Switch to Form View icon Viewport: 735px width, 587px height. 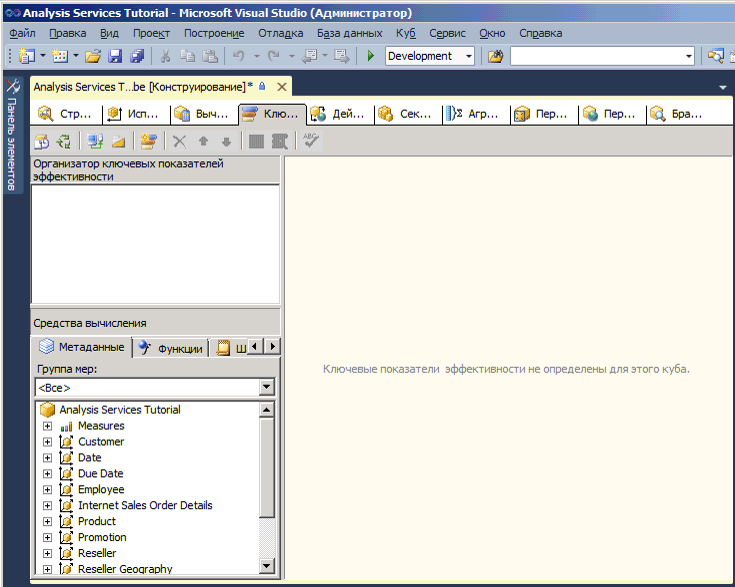(256, 141)
